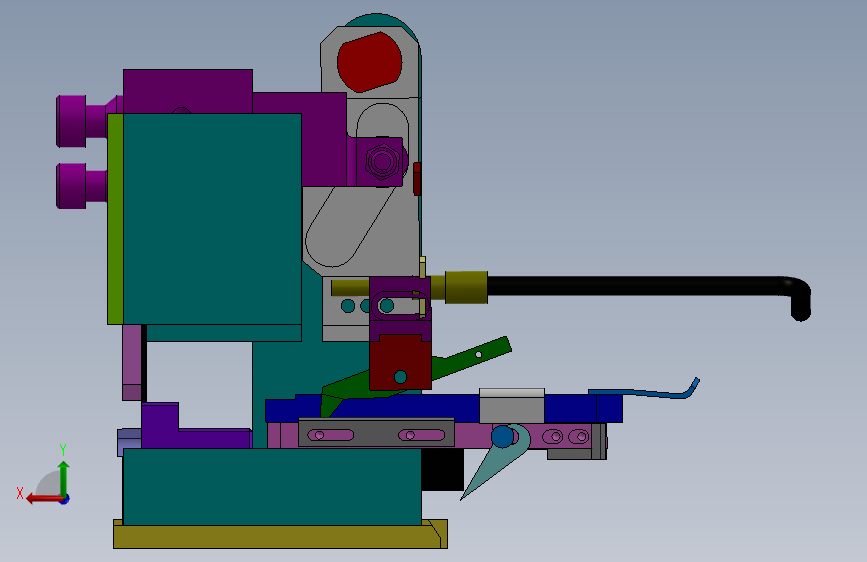This screenshot has height=562, width=867.
Task: Select the small black block beside teal base
Action: coord(442,469)
